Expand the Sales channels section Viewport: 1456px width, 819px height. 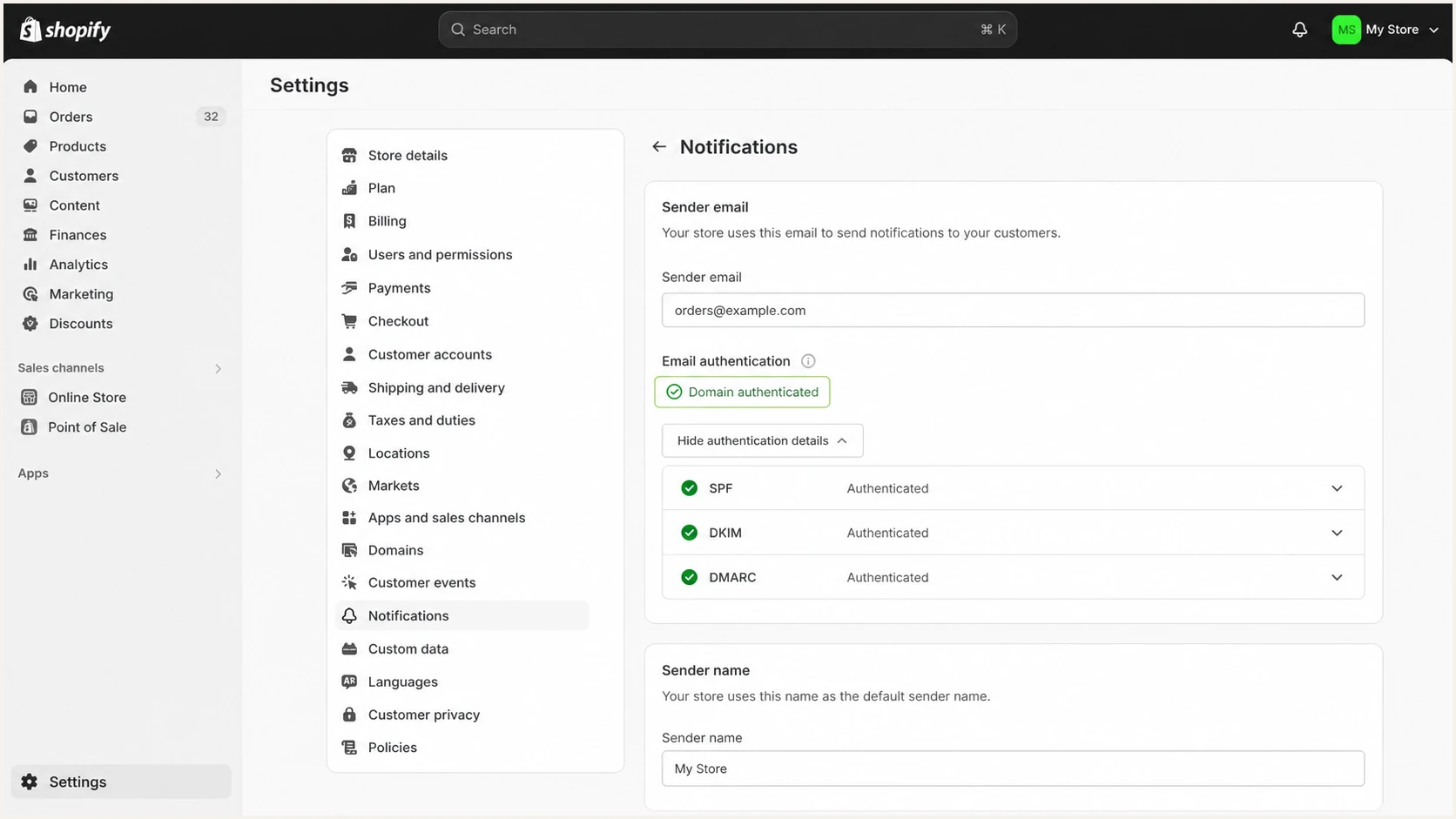click(x=219, y=369)
